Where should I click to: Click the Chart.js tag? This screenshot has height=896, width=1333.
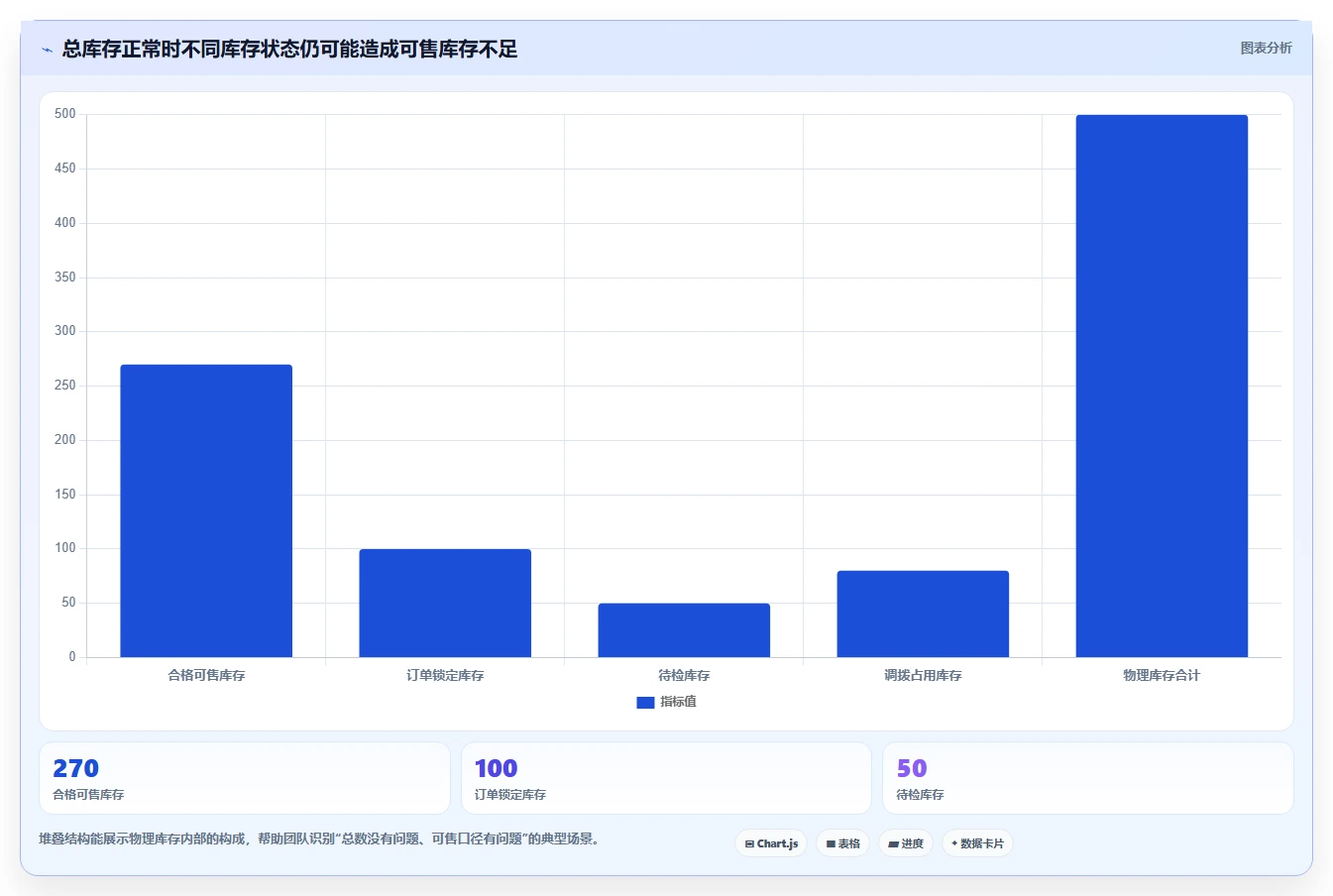point(771,843)
